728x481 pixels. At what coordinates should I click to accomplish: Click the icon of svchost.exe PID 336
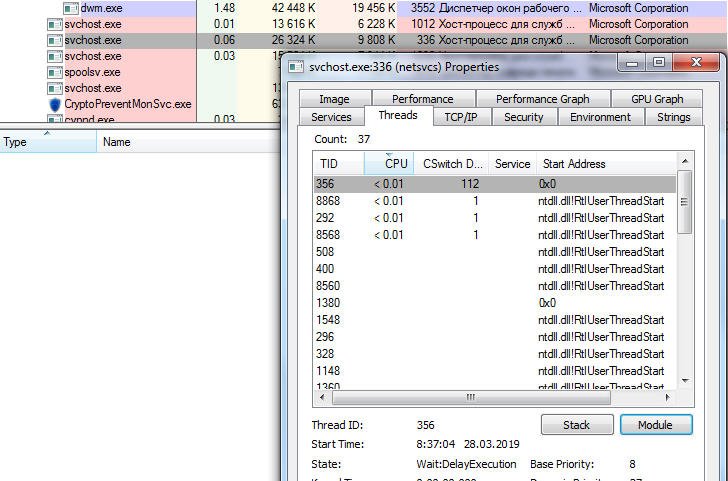55,40
